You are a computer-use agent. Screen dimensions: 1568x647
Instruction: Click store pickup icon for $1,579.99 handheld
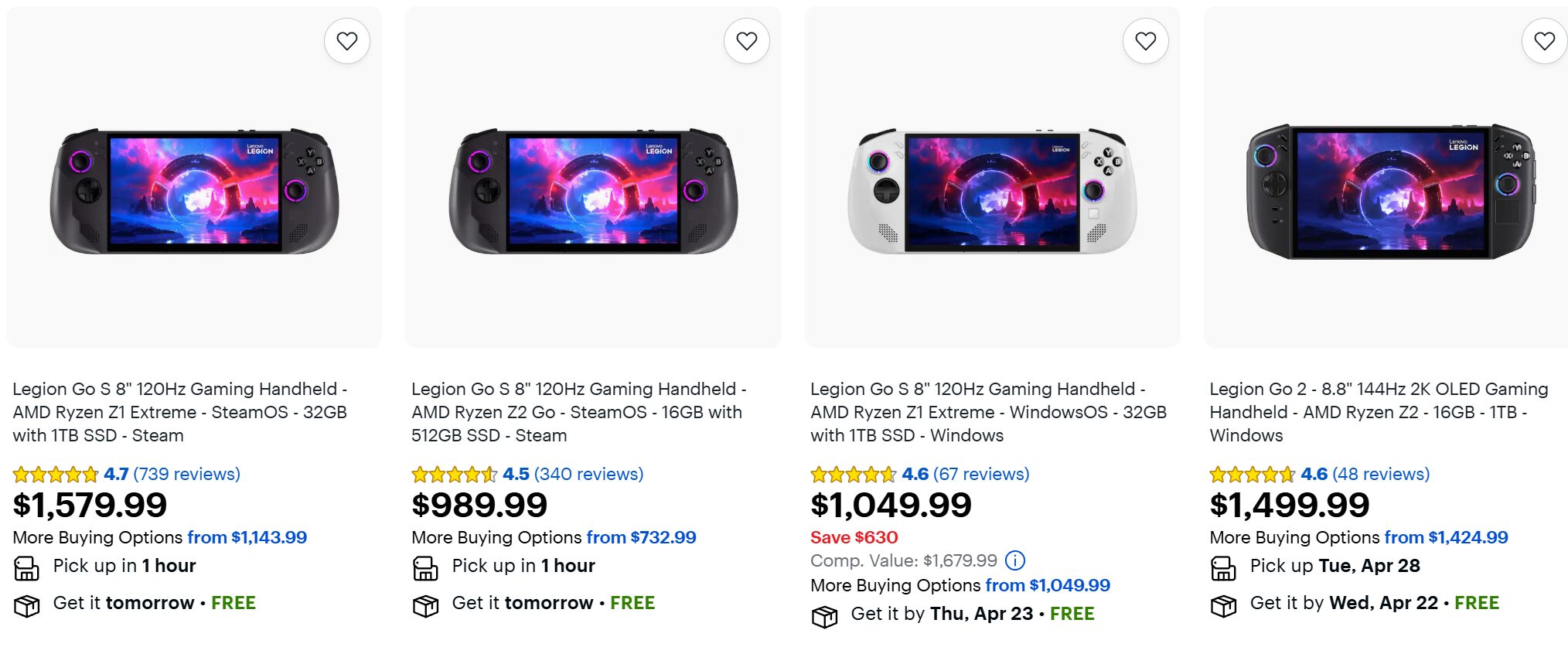coord(26,568)
